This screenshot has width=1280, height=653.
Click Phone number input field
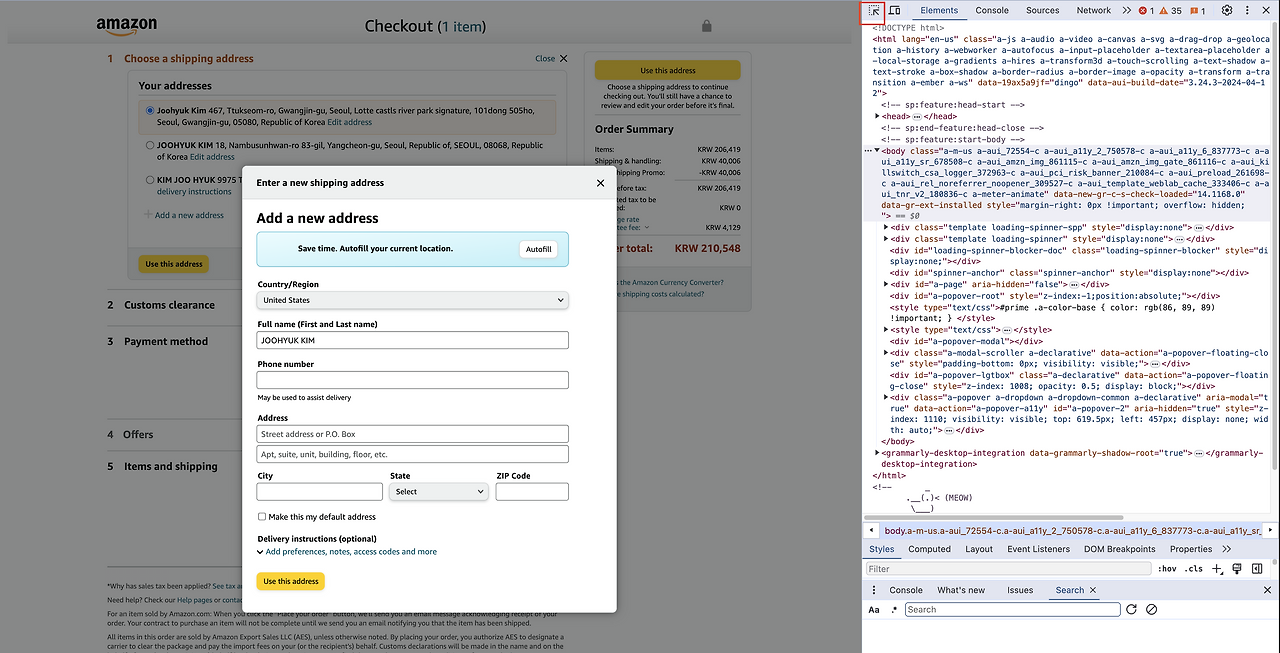click(413, 380)
